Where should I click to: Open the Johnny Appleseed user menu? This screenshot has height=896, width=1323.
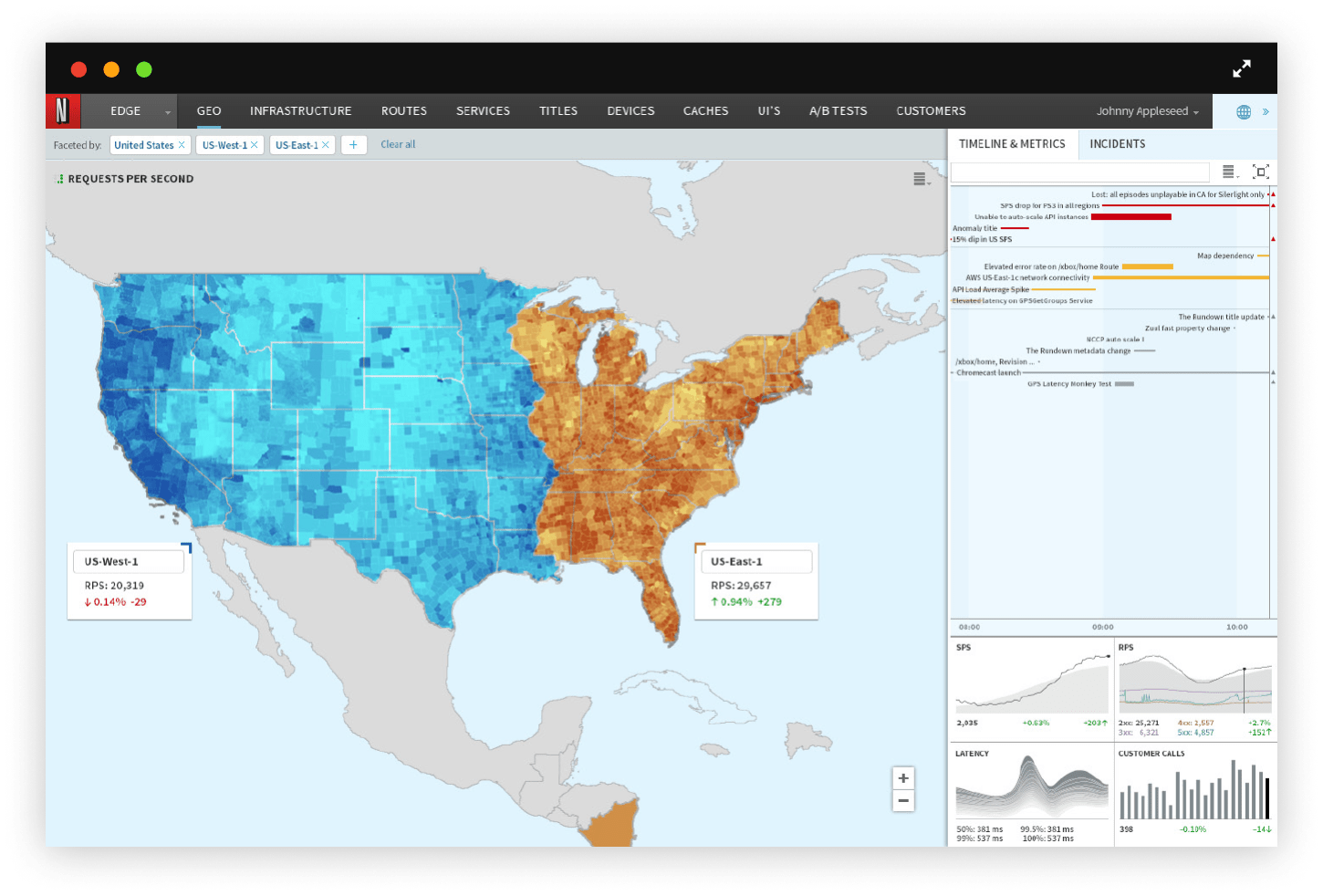coord(1148,111)
